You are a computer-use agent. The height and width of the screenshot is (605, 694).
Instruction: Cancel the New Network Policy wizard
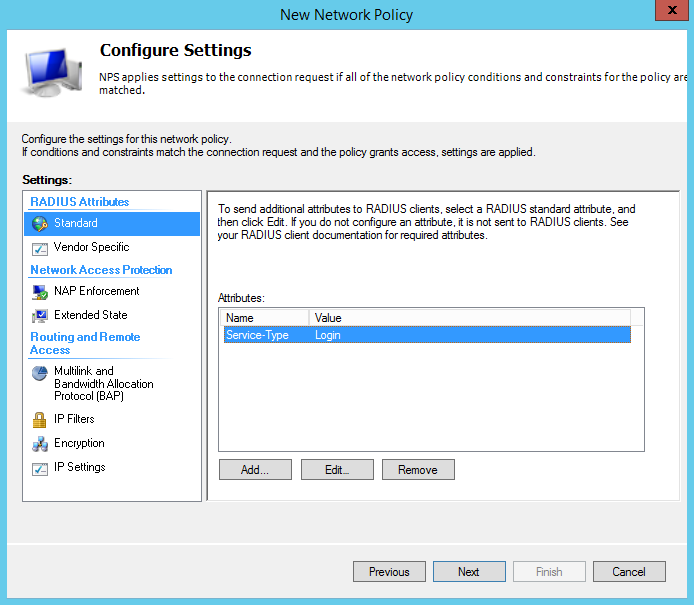coord(629,572)
